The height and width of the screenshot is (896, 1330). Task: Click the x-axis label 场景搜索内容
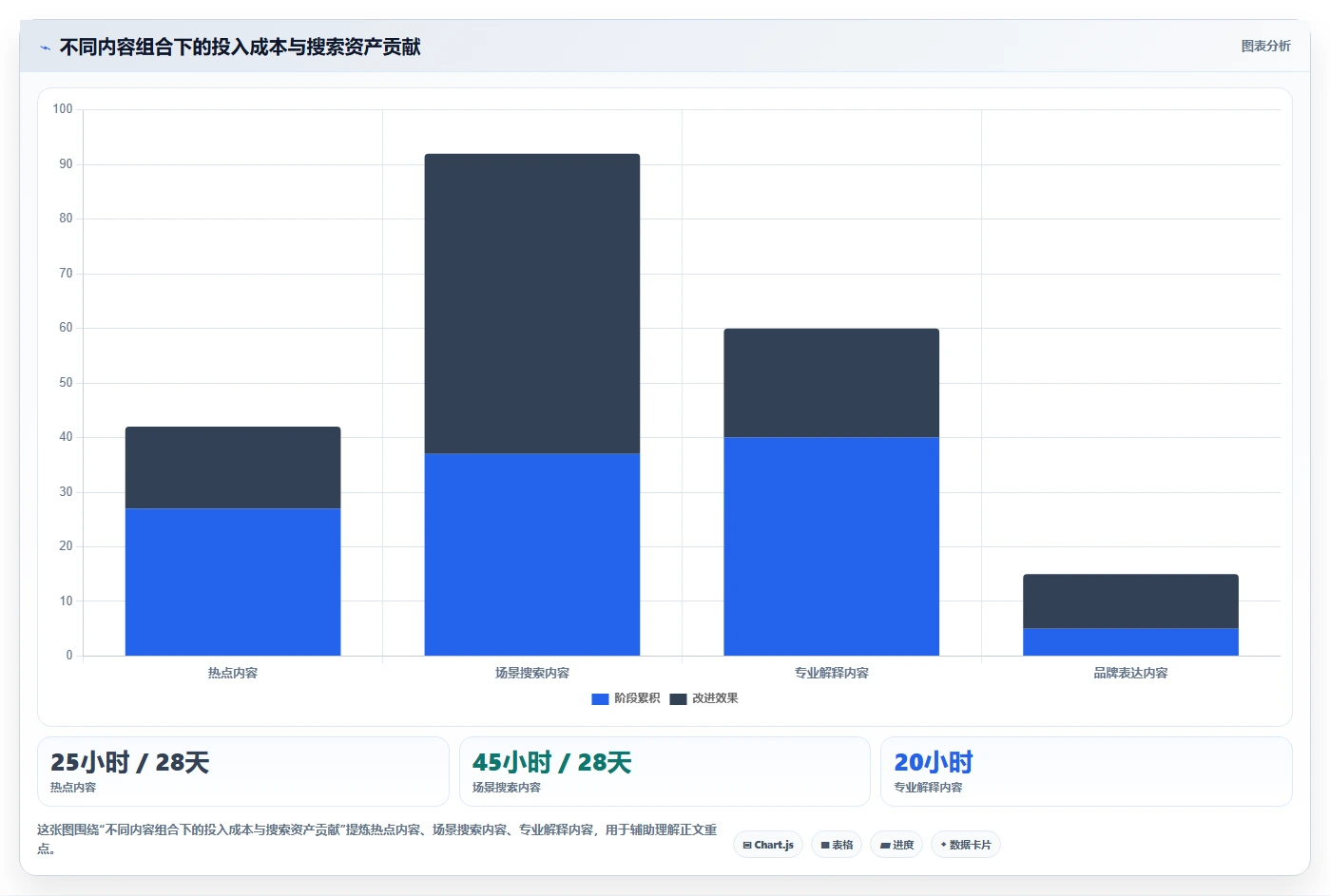[532, 673]
